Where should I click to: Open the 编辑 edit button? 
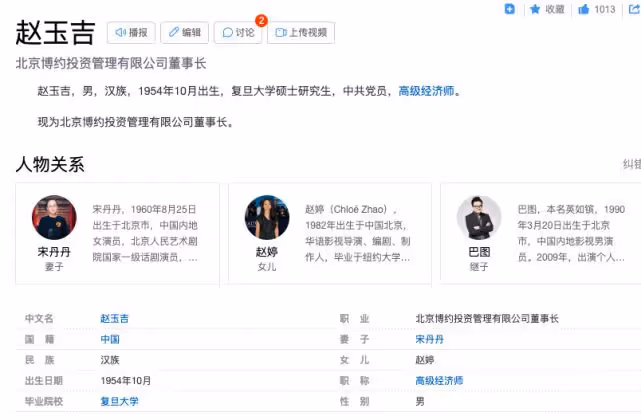point(184,33)
